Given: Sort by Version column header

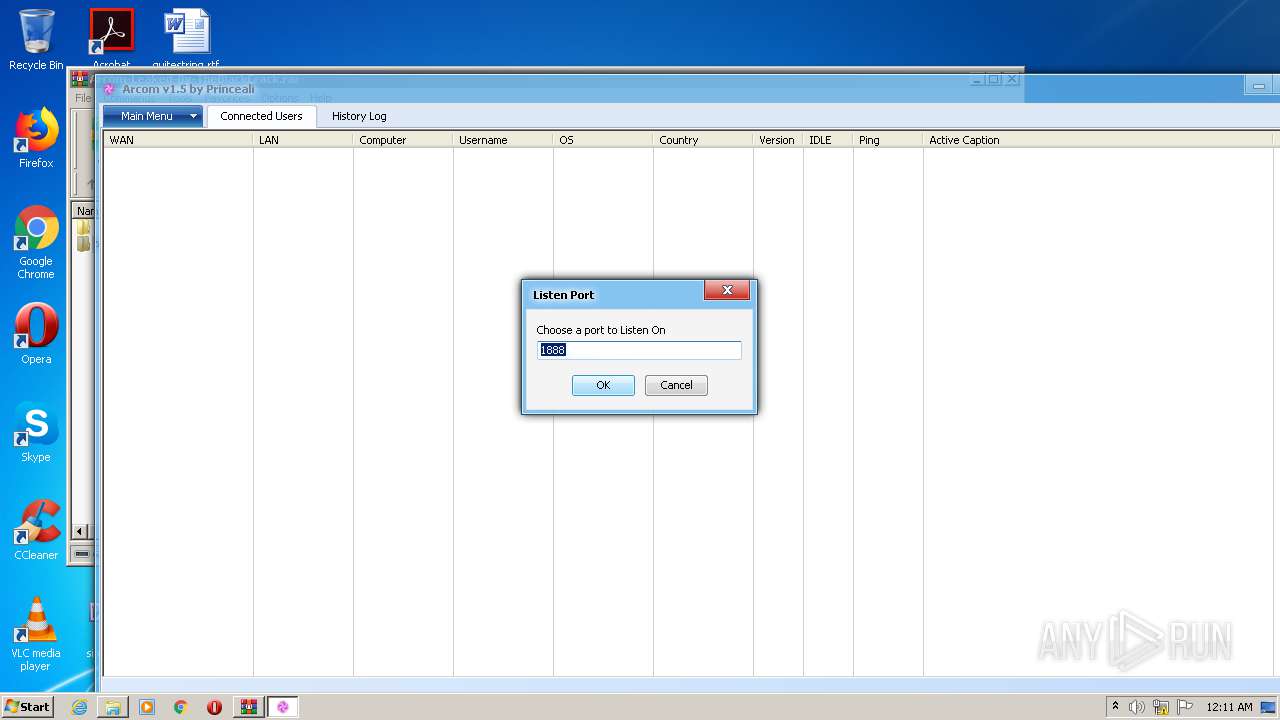Looking at the screenshot, I should point(778,140).
